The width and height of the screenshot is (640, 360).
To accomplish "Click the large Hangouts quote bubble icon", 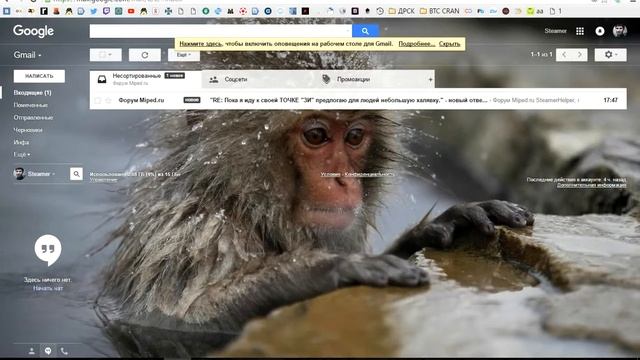I will pos(48,250).
